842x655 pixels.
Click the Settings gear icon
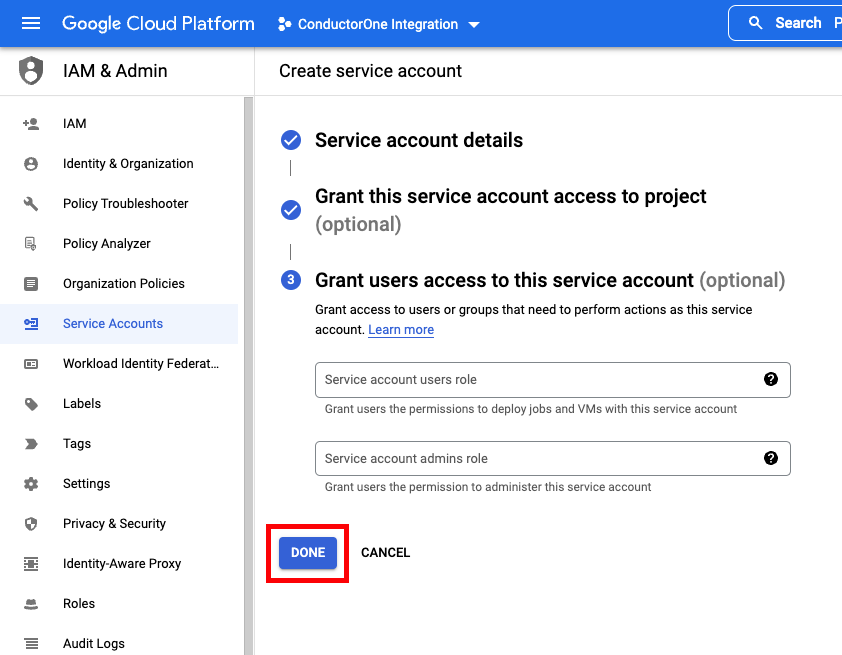coord(31,484)
